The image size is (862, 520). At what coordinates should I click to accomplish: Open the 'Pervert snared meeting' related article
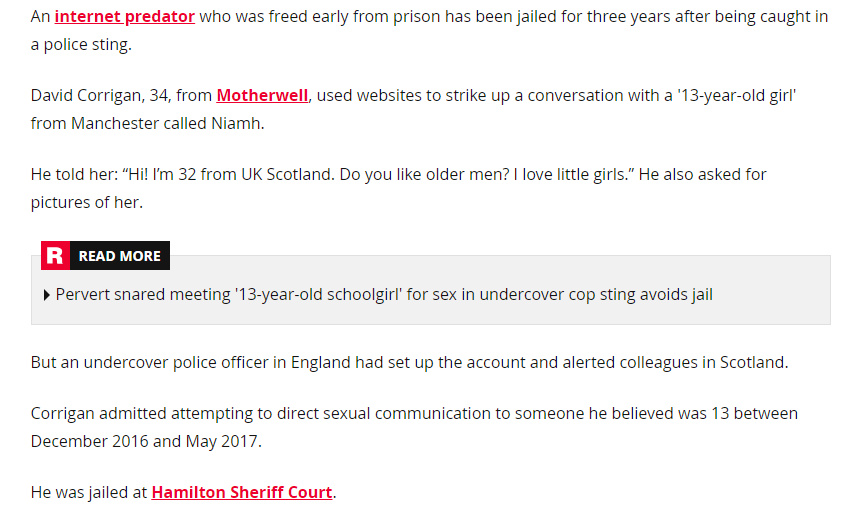(384, 294)
